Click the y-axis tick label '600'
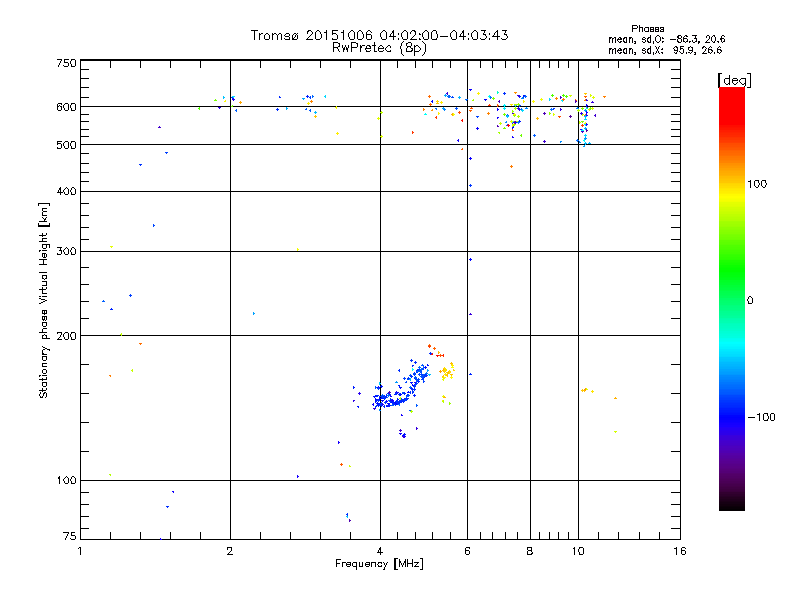This screenshot has height=600, width=800. pyautogui.click(x=66, y=107)
